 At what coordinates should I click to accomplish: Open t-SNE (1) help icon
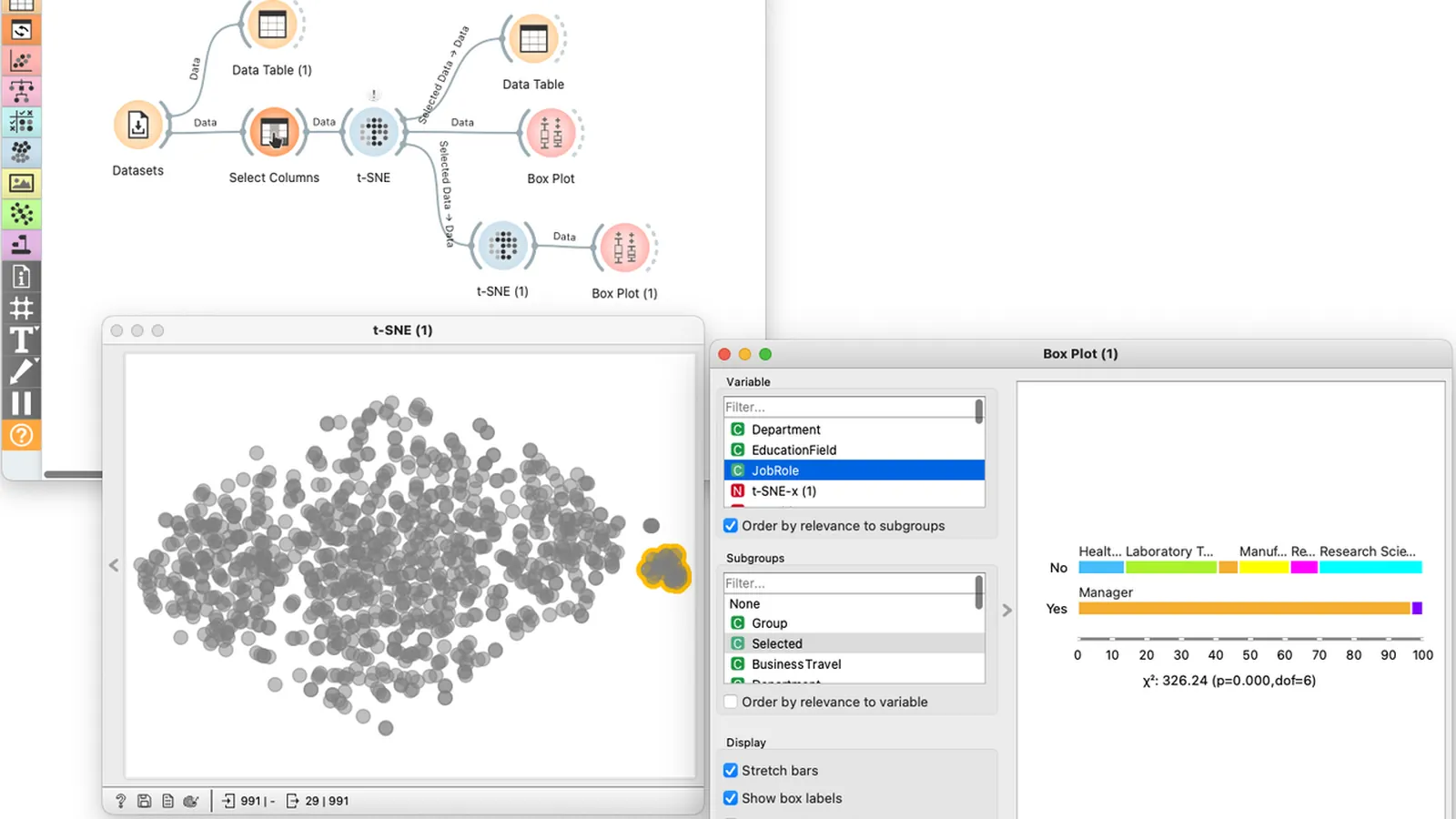pos(120,801)
